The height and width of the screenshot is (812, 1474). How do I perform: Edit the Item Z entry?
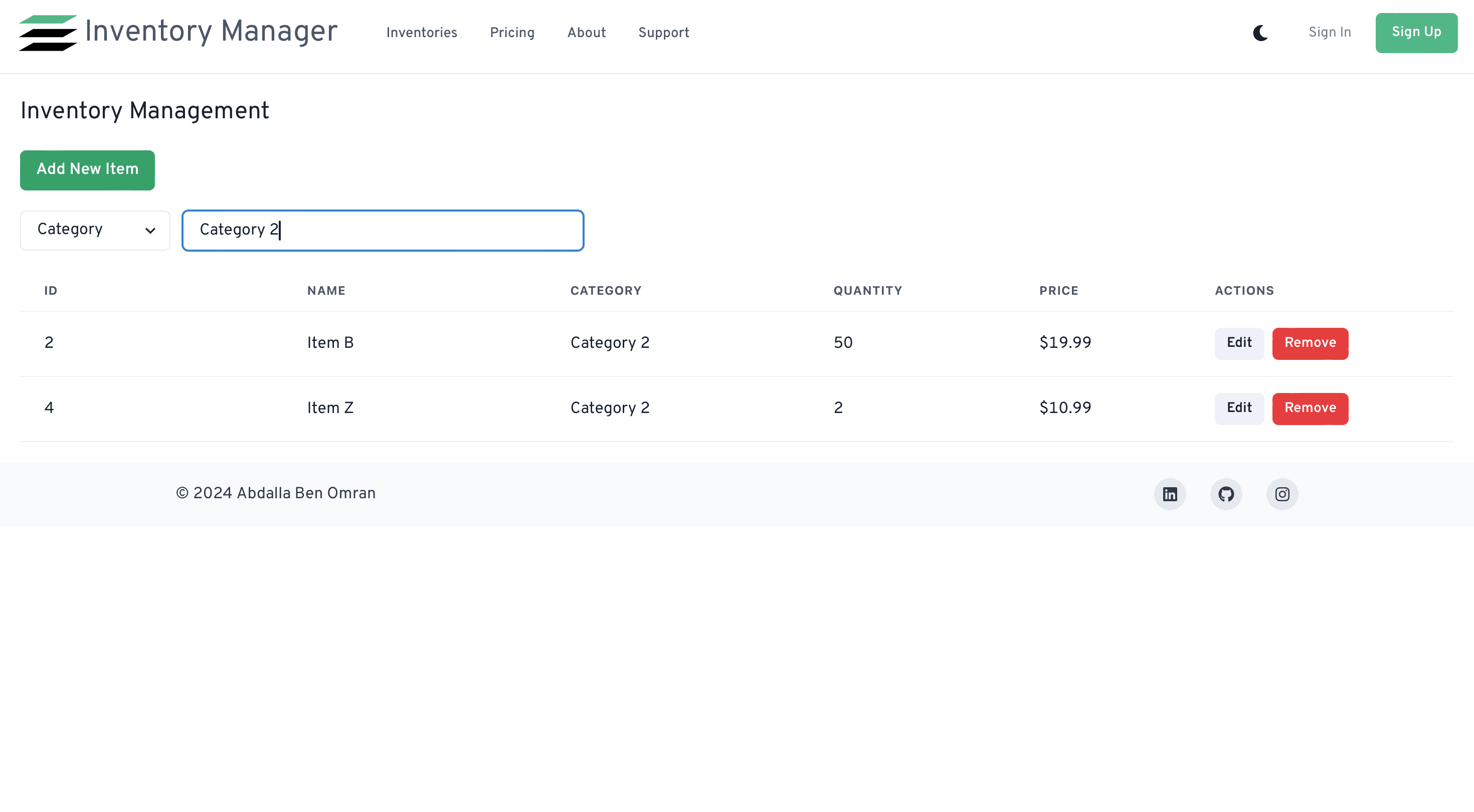pos(1239,408)
